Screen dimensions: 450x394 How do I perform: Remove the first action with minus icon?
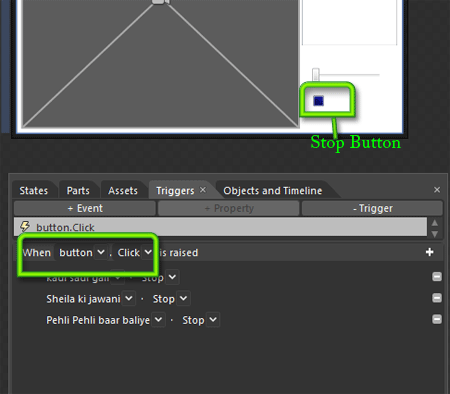(437, 277)
